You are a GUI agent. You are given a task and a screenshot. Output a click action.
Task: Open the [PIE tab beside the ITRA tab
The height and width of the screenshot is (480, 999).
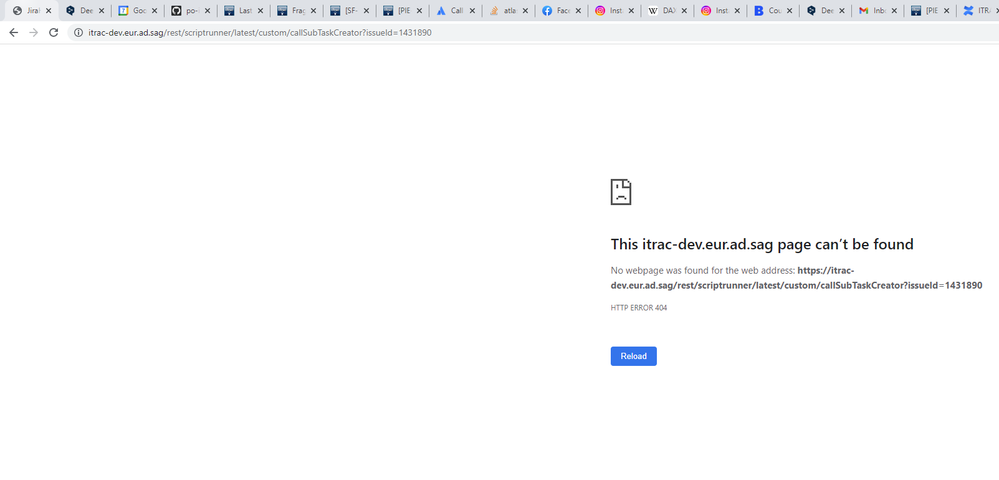pos(930,11)
